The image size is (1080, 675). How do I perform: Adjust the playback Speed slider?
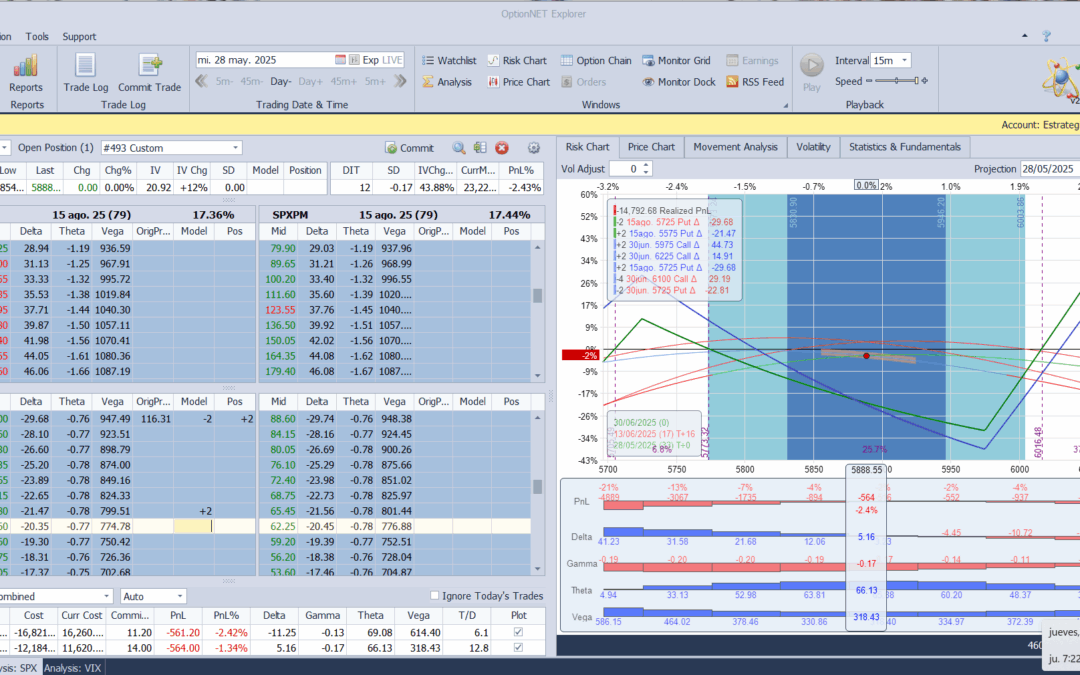pos(897,82)
